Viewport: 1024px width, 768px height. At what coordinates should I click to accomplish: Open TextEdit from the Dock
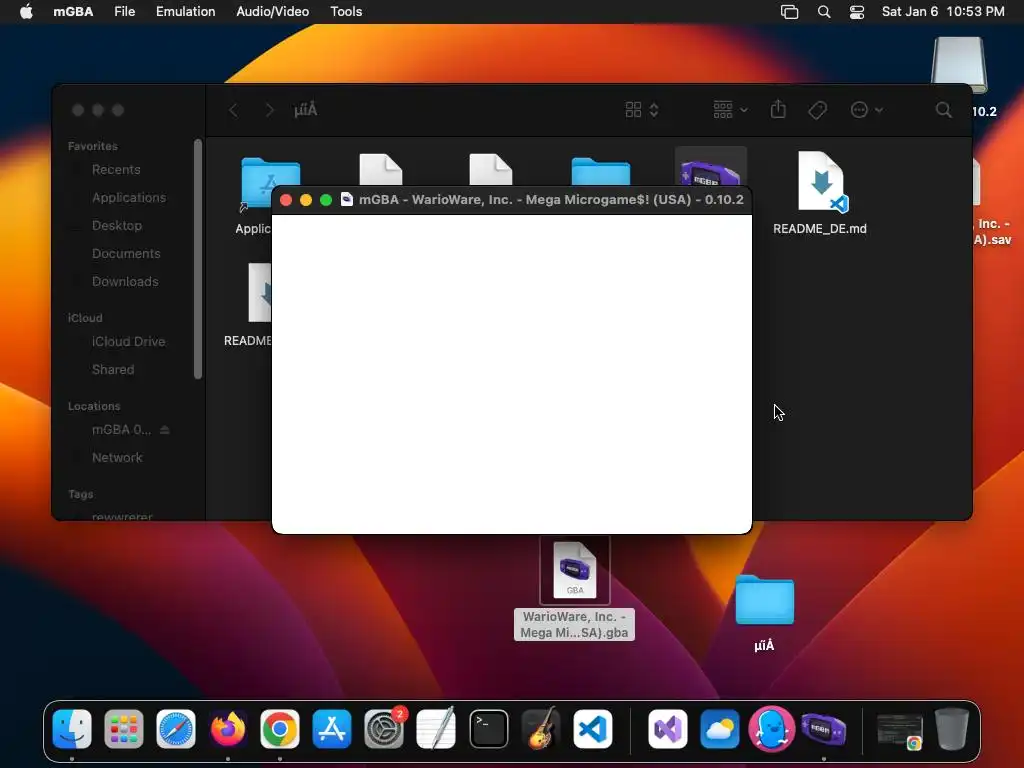click(x=436, y=729)
